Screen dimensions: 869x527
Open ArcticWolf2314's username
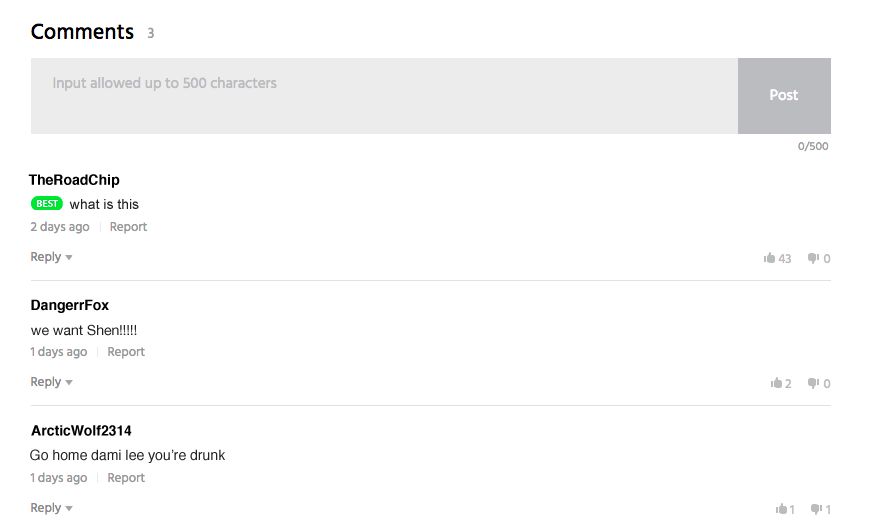[x=81, y=431]
